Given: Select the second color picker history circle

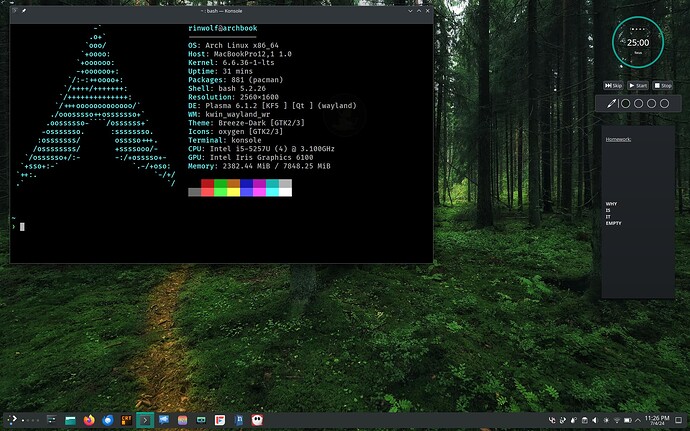Looking at the screenshot, I should [639, 103].
